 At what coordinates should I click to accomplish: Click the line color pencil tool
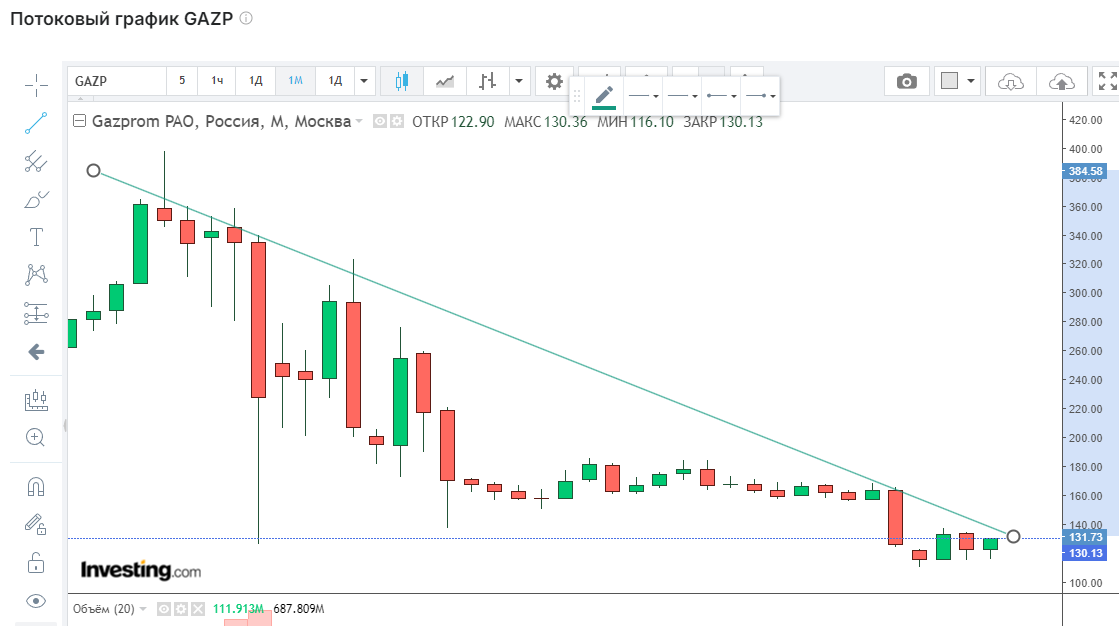(604, 96)
